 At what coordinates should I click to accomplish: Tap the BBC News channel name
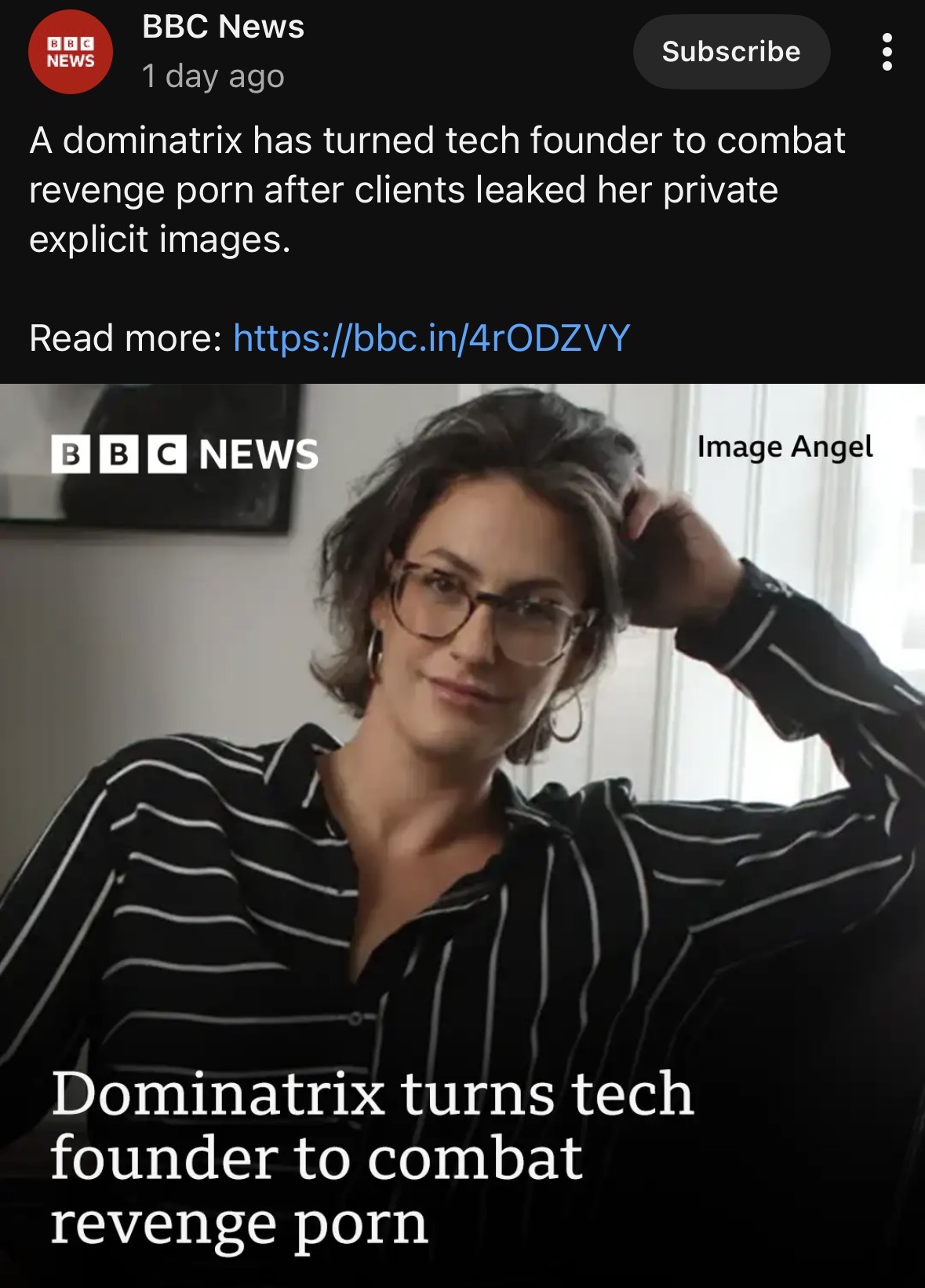click(x=223, y=27)
